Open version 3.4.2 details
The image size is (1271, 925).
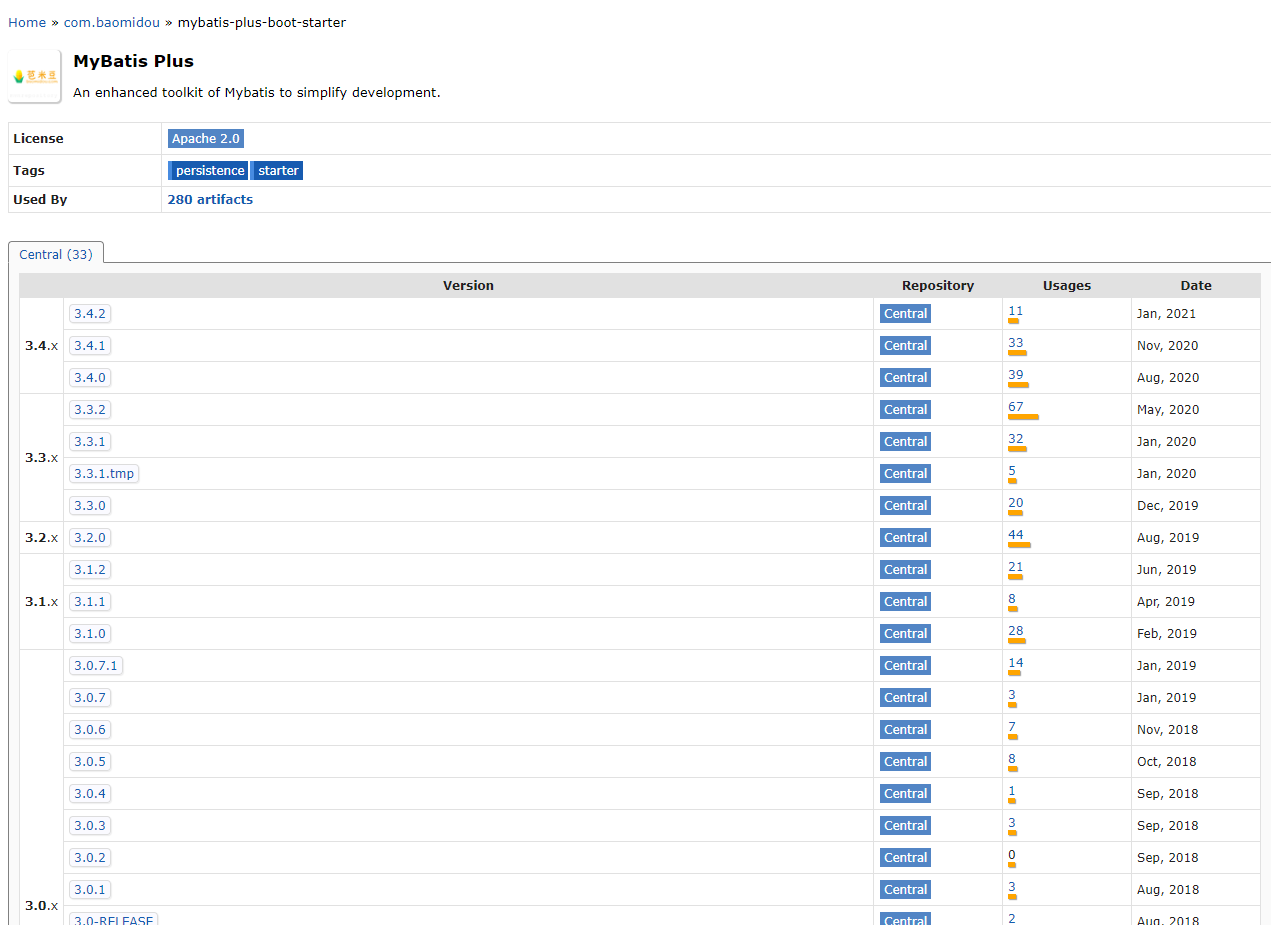89,313
